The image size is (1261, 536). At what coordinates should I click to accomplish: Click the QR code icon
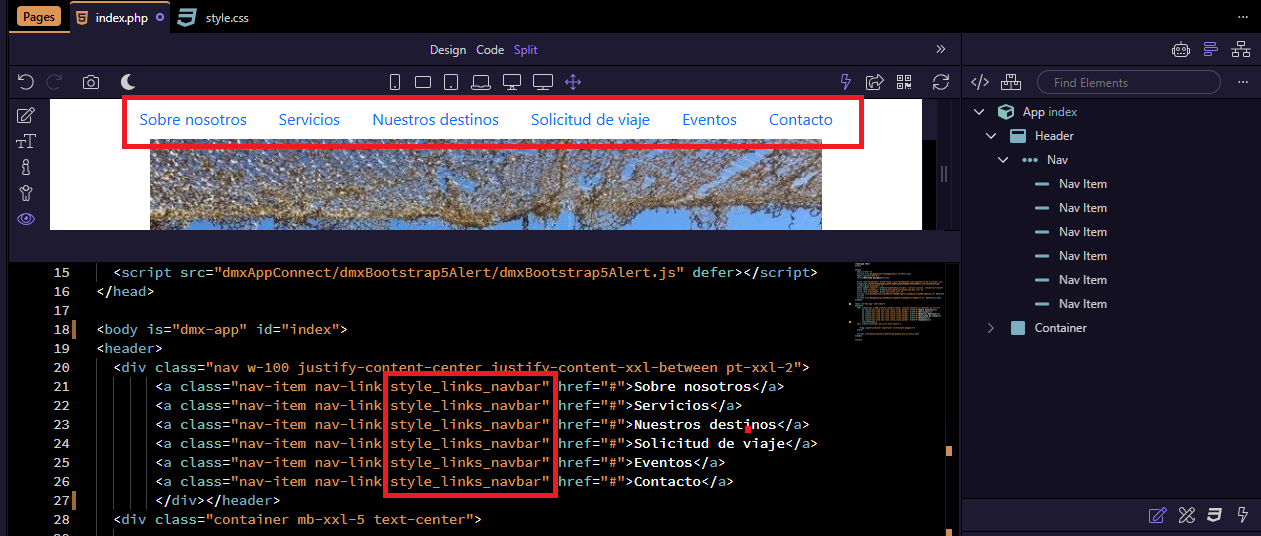click(x=904, y=82)
